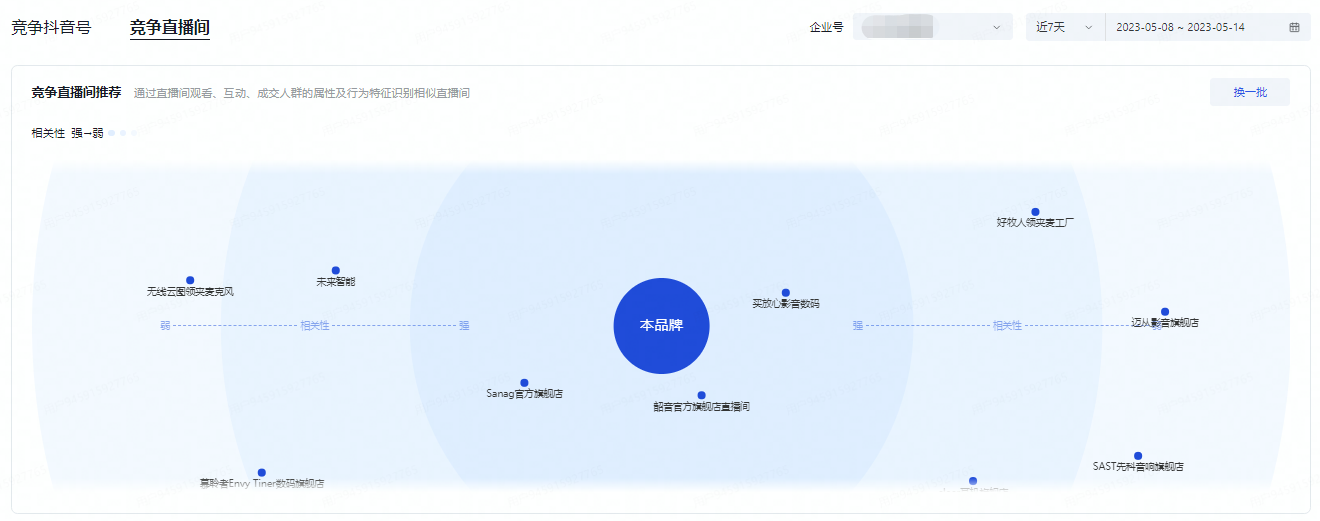The height and width of the screenshot is (521, 1320).
Task: Click the 换一批 refresh button
Action: (1250, 92)
